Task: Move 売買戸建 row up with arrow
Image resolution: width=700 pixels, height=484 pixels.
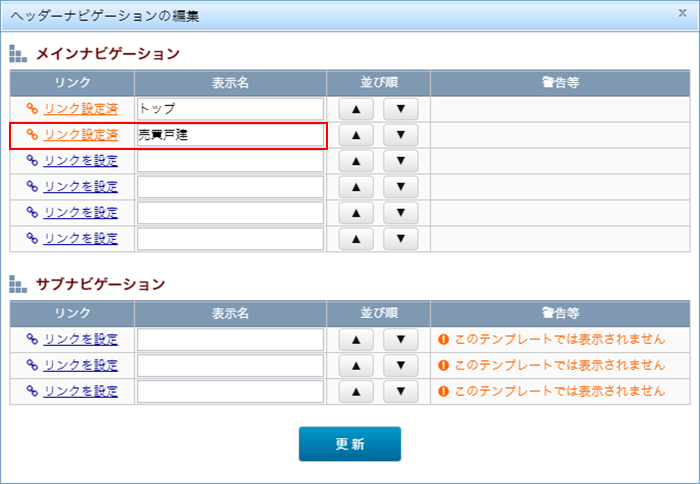Action: click(356, 134)
